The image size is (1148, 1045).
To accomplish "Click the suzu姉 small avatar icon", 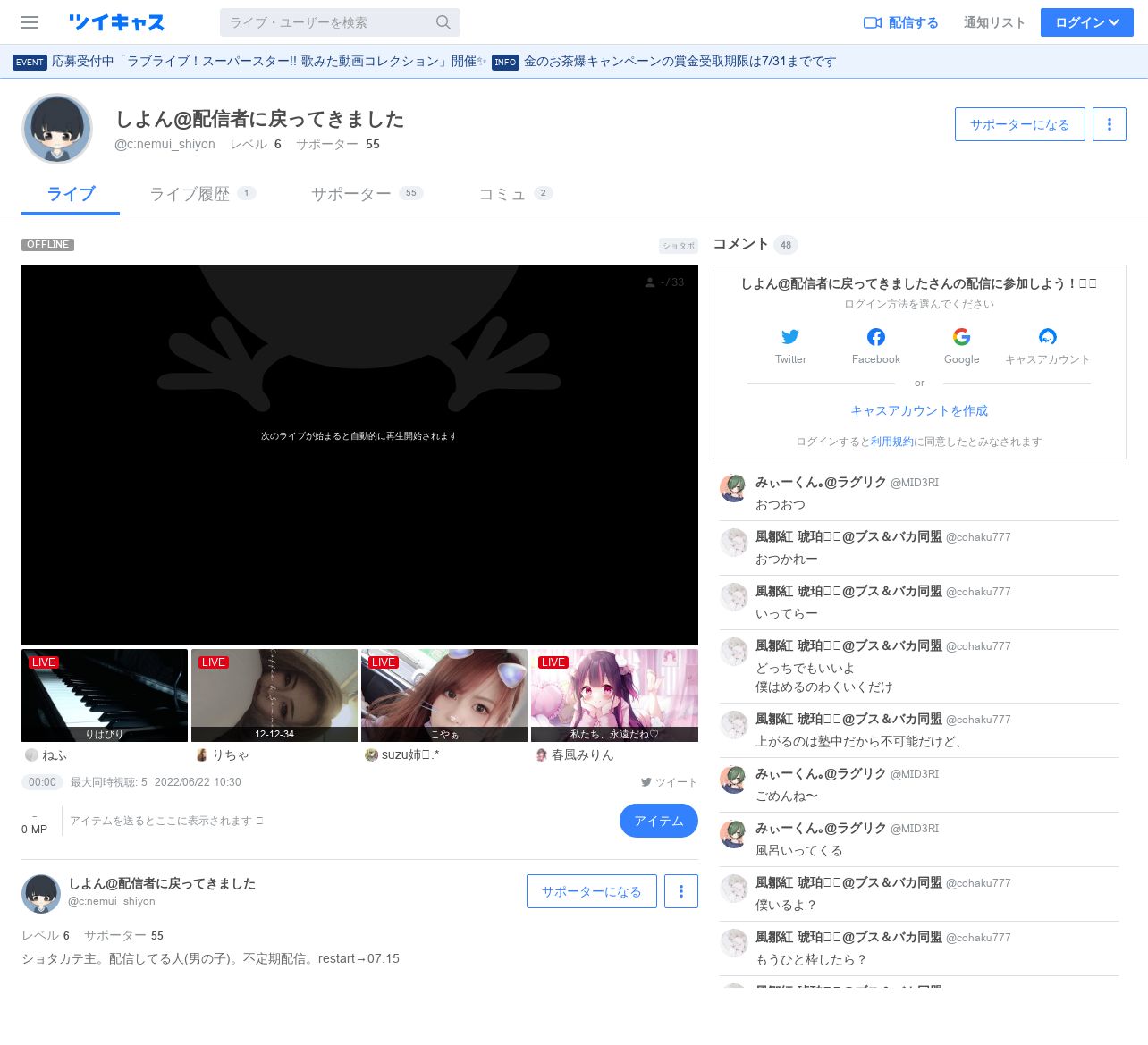I will (x=371, y=755).
